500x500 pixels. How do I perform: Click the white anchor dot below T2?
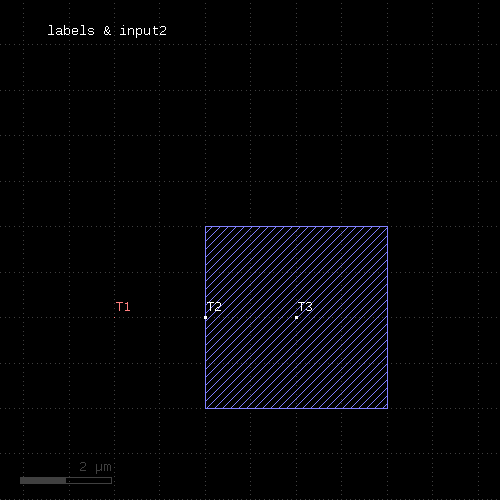coord(205,318)
